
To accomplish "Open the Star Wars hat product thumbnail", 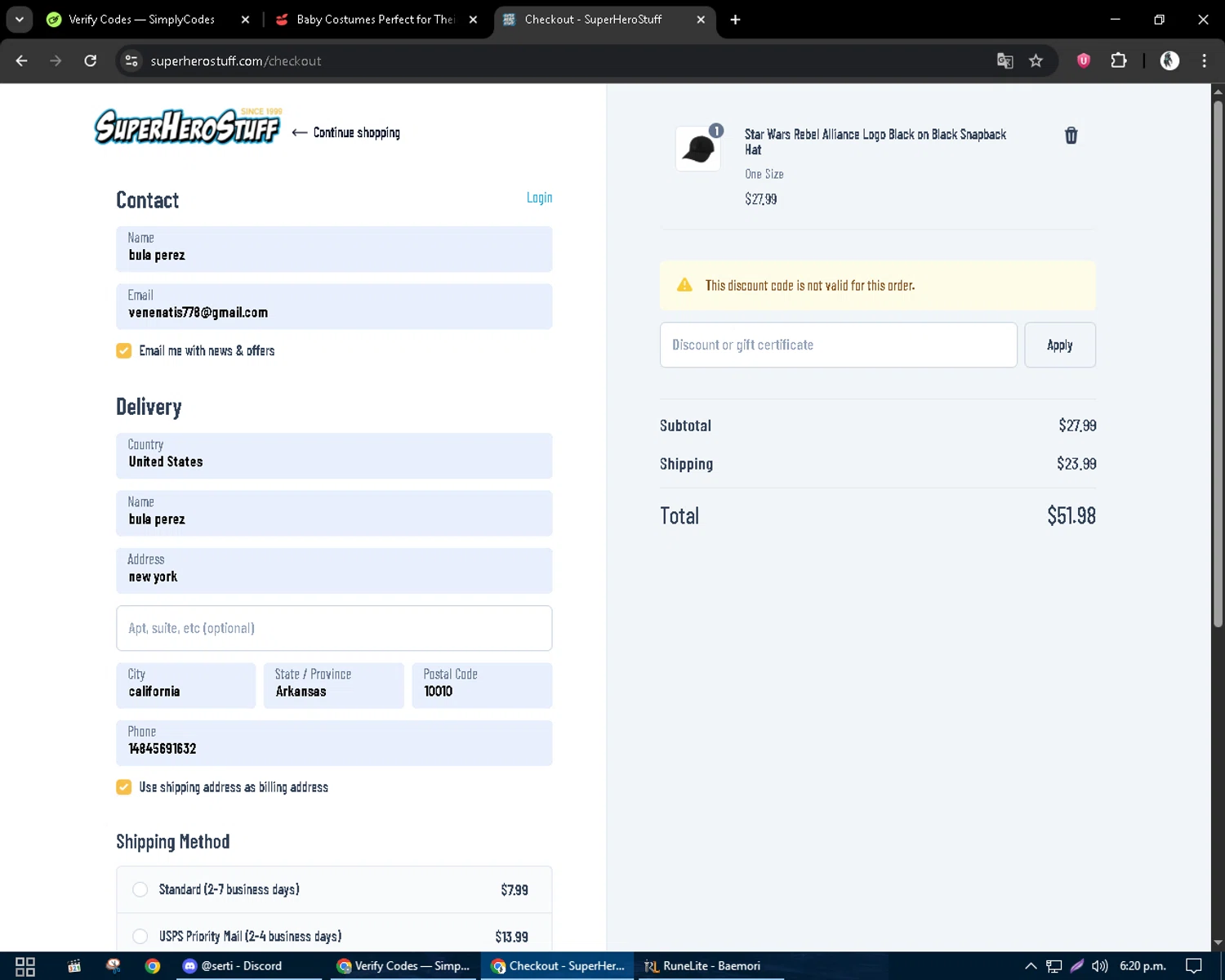I will (698, 149).
